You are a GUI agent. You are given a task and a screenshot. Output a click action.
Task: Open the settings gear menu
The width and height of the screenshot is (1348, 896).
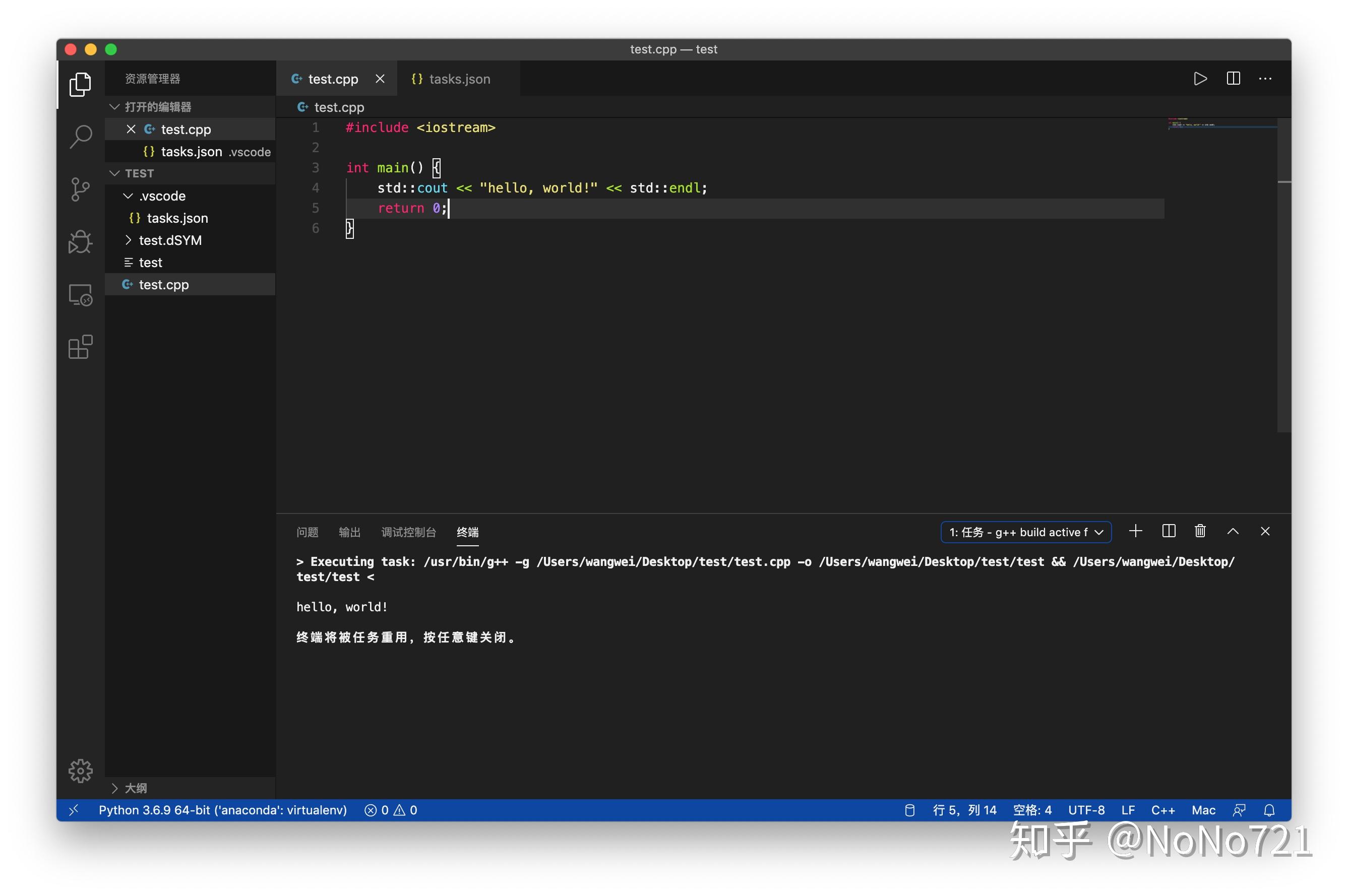click(80, 771)
